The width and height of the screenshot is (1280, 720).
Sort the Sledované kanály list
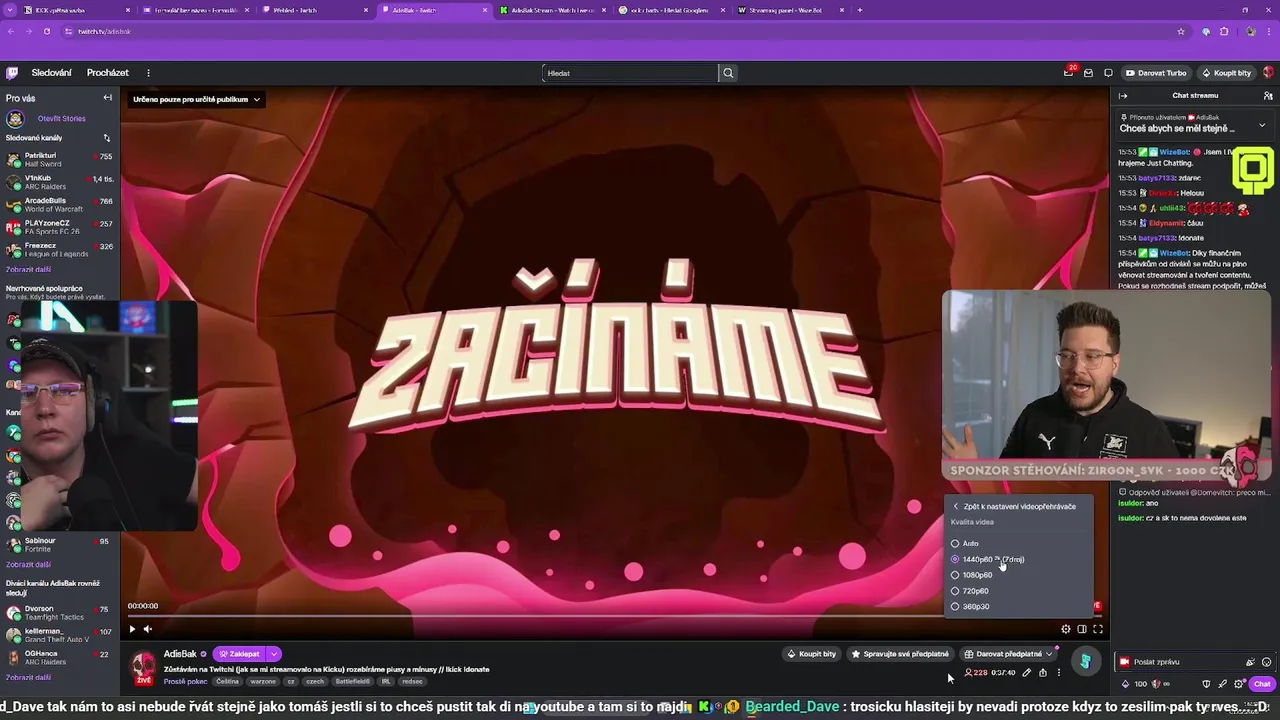pos(107,138)
